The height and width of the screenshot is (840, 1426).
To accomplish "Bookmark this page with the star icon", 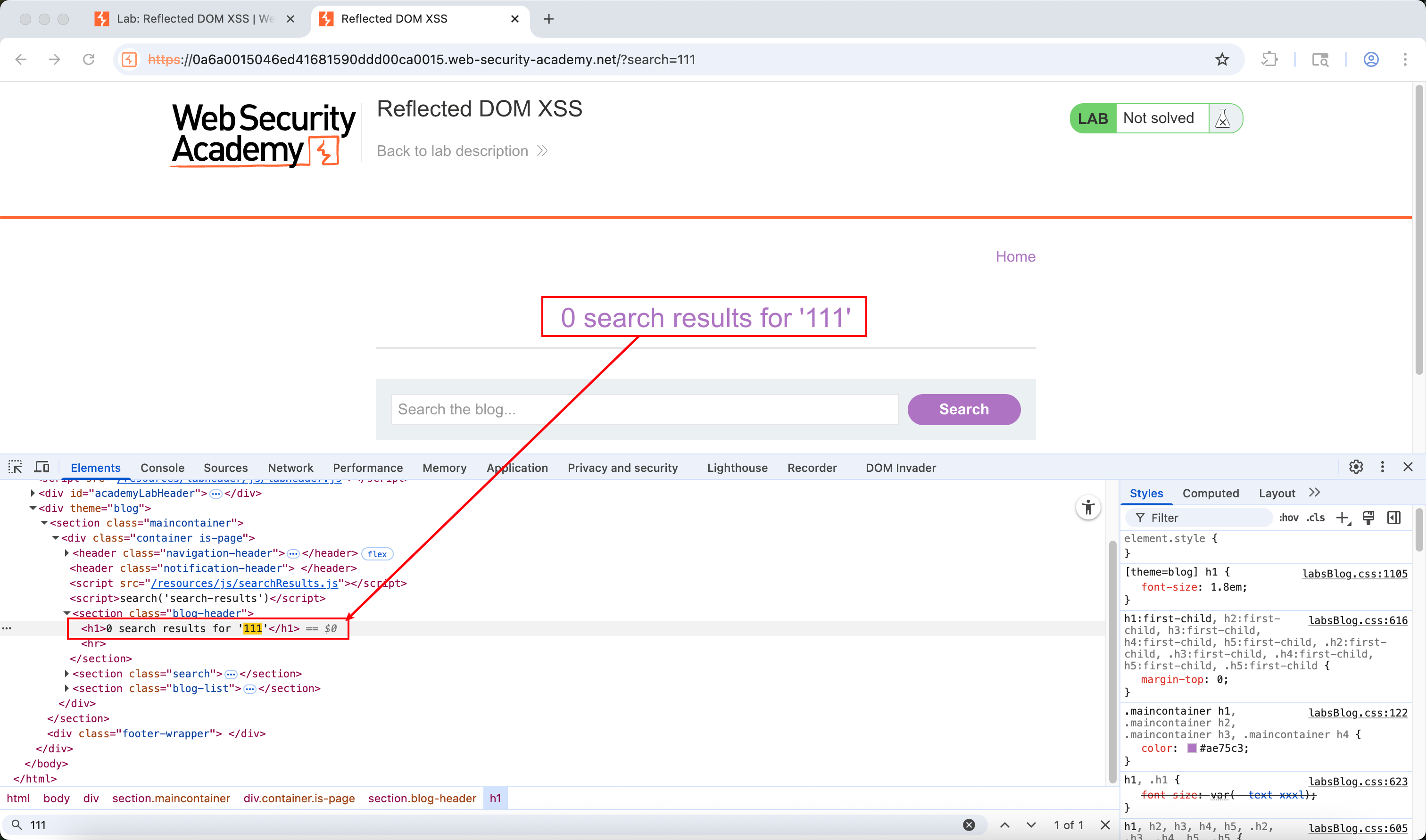I will click(1222, 59).
